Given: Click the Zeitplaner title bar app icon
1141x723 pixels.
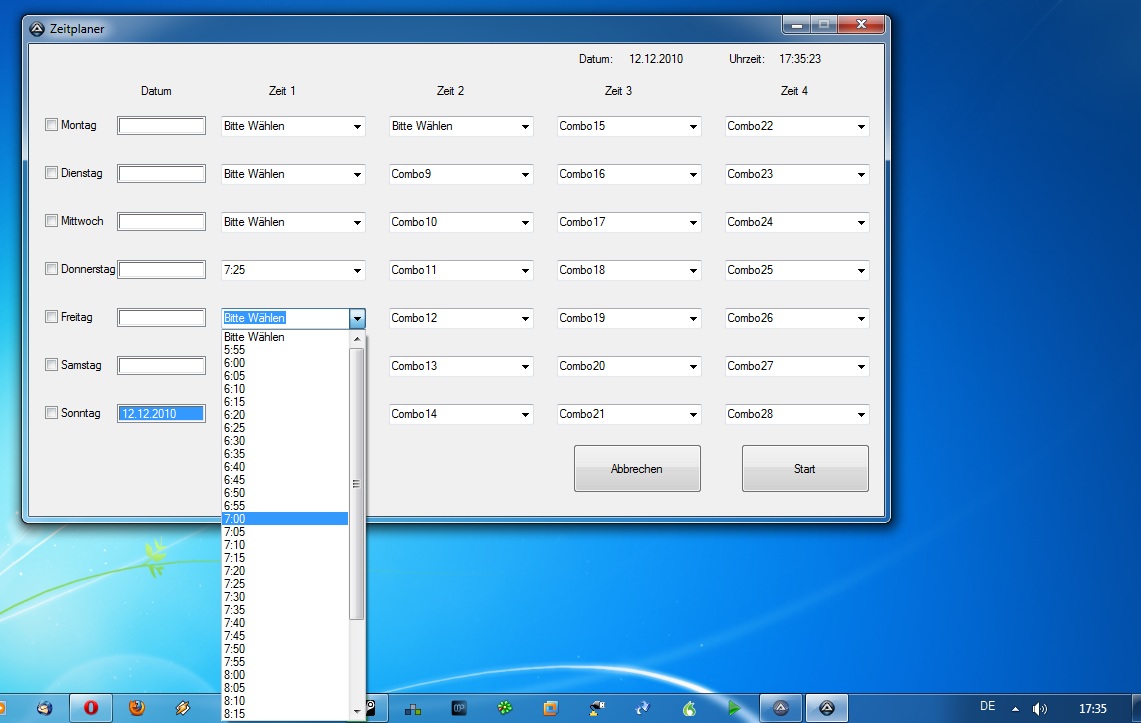Looking at the screenshot, I should 37,29.
